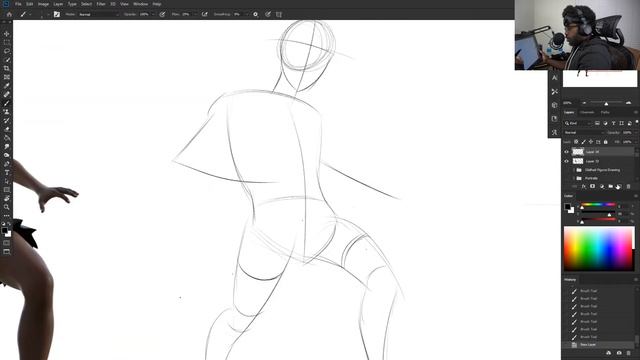640x360 pixels.
Task: Toggle lock image pixels
Action: pos(584,142)
